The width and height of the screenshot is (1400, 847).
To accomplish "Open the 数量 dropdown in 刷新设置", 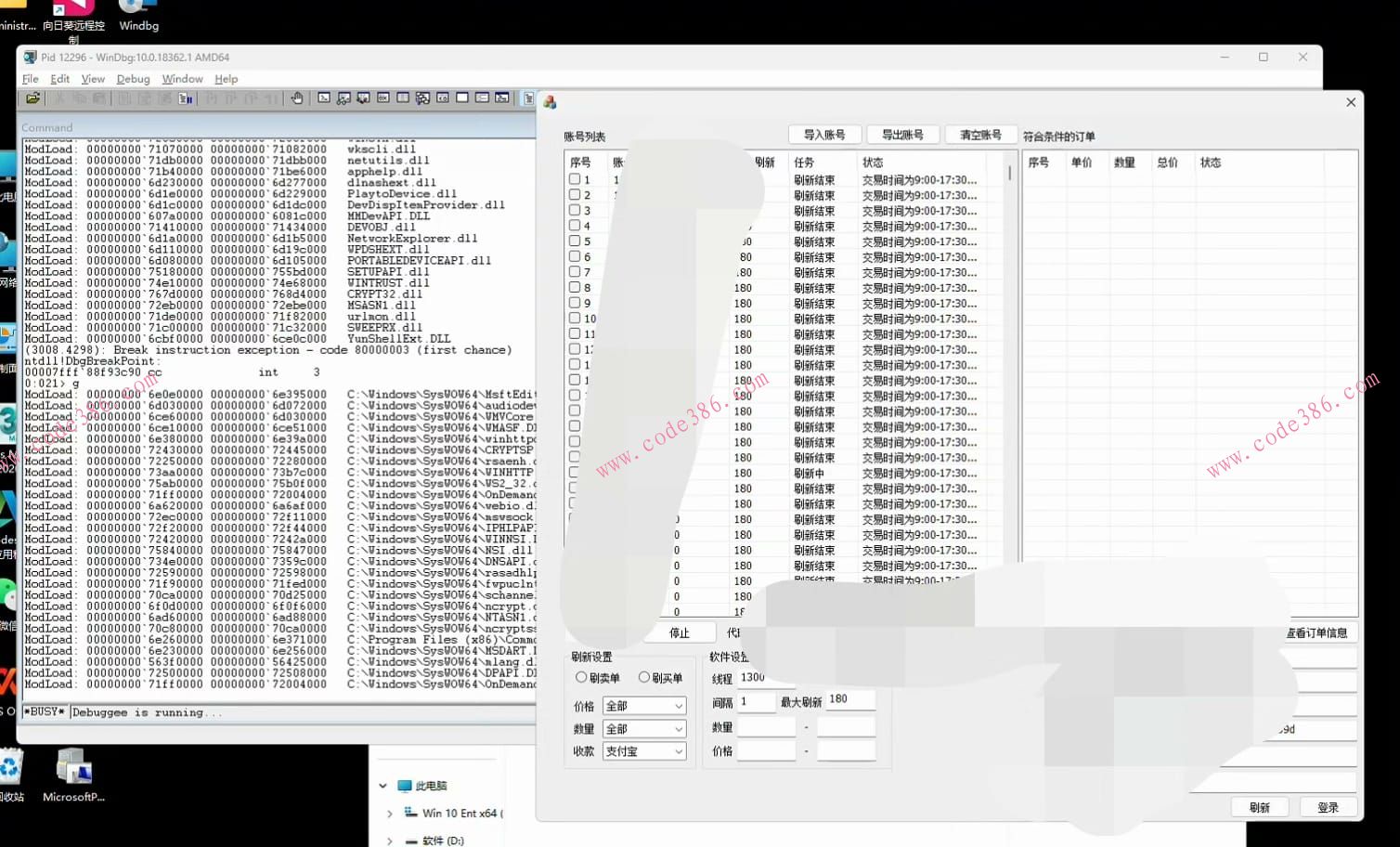I will [x=644, y=729].
